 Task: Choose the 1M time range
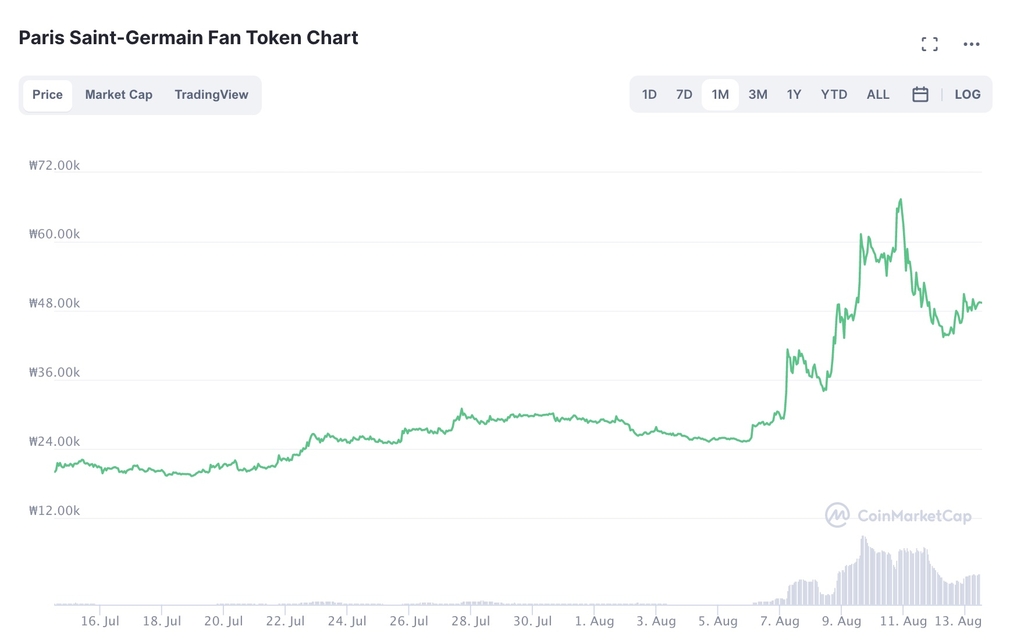point(720,95)
